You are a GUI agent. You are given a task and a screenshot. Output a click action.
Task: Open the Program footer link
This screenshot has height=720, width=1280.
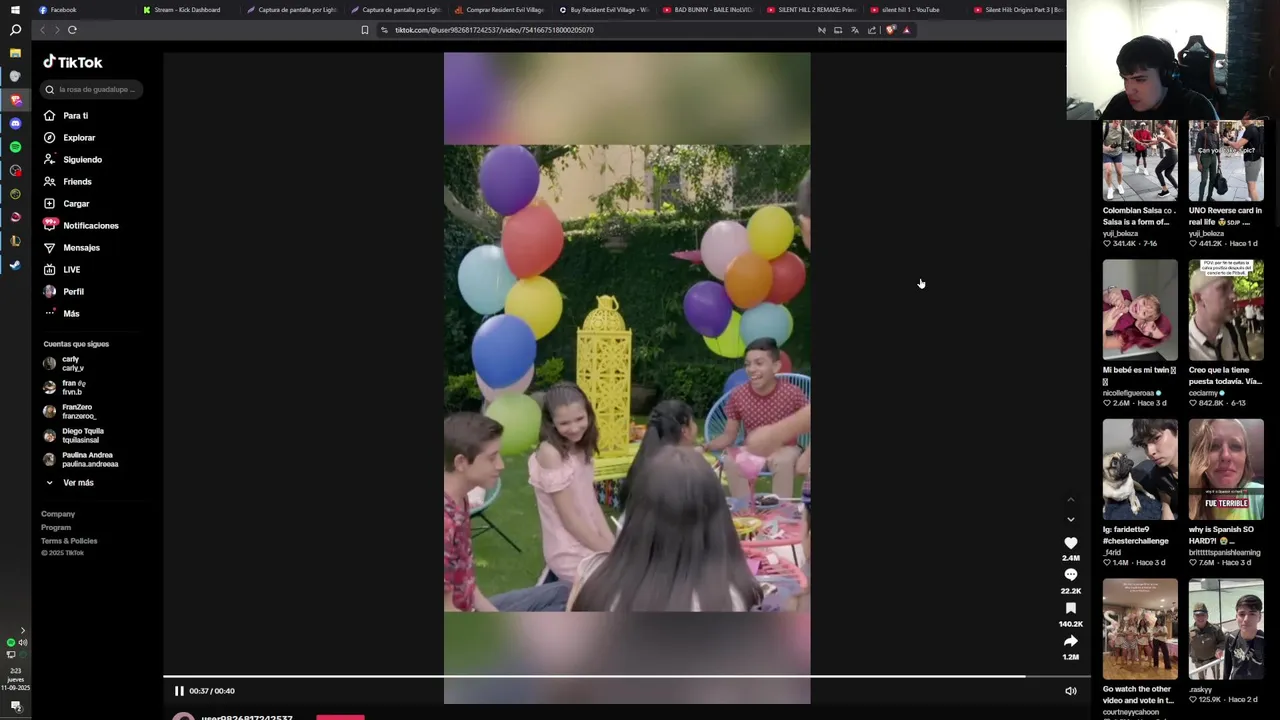click(x=56, y=527)
